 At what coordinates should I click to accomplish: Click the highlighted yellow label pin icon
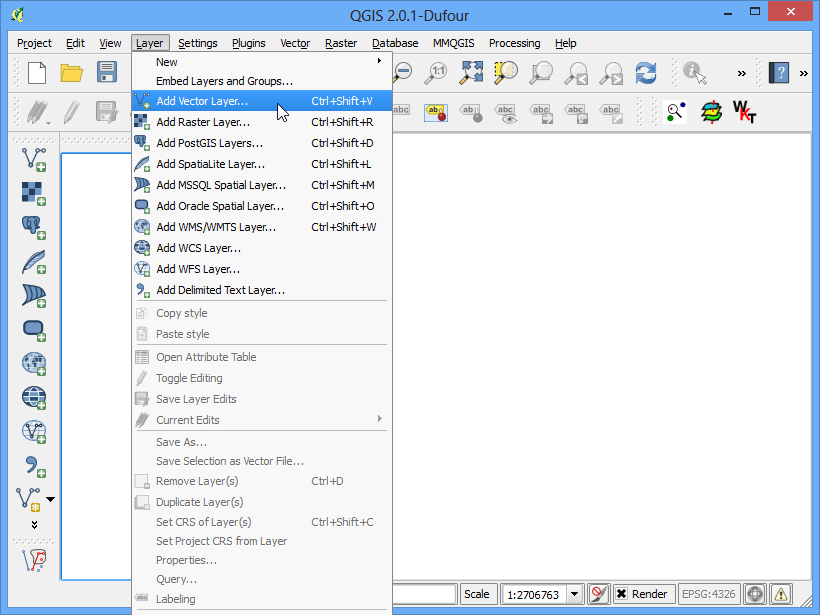coord(436,113)
